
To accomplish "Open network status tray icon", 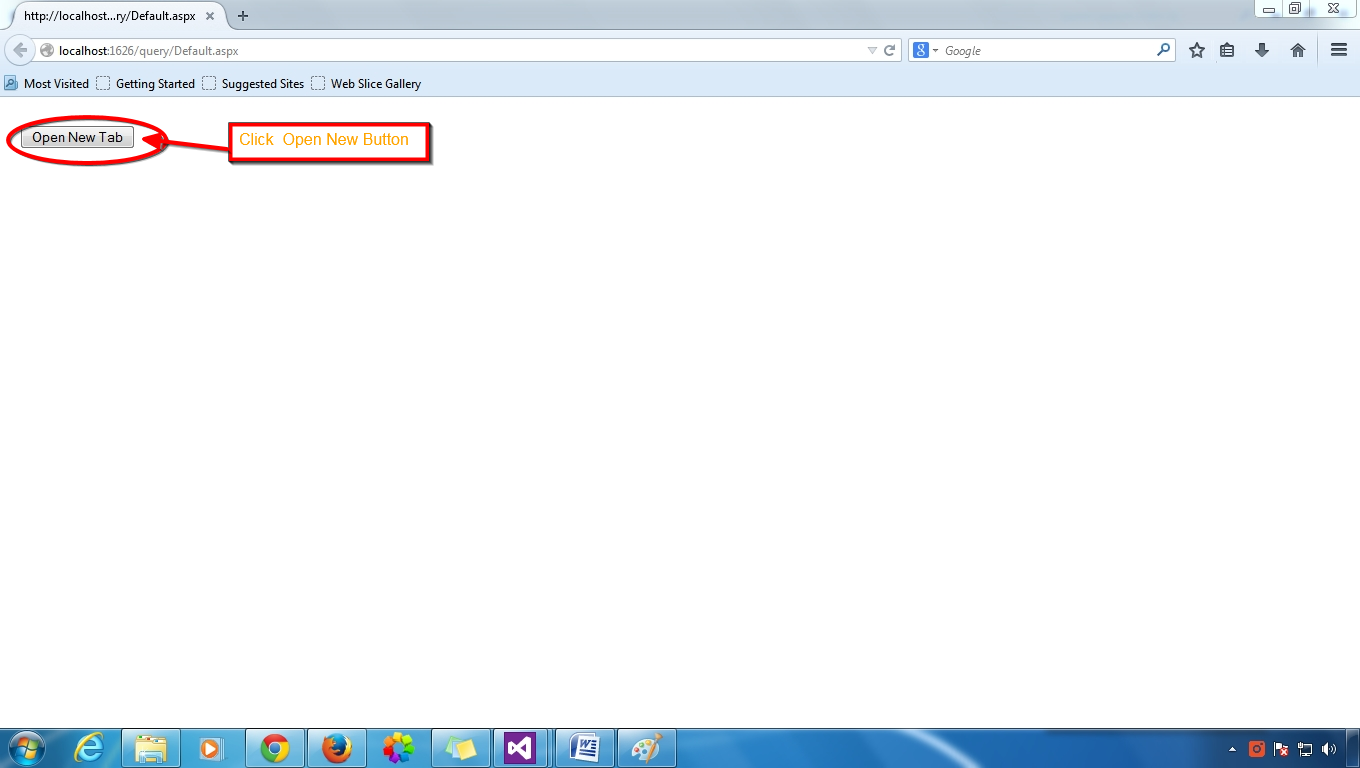I will [x=1305, y=749].
